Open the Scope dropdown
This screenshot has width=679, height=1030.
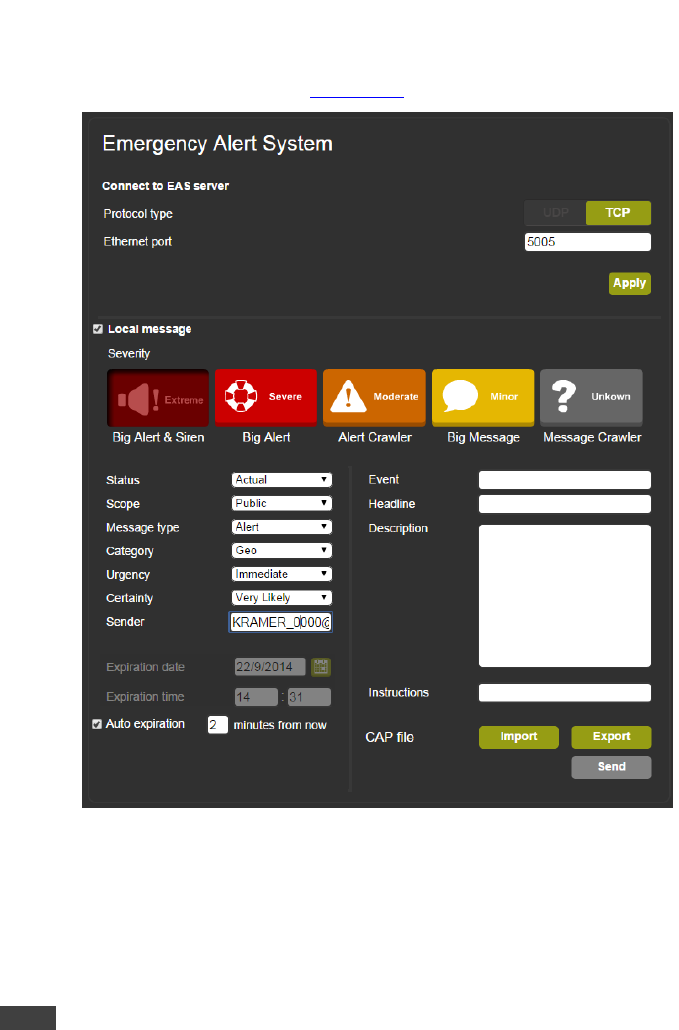click(282, 503)
